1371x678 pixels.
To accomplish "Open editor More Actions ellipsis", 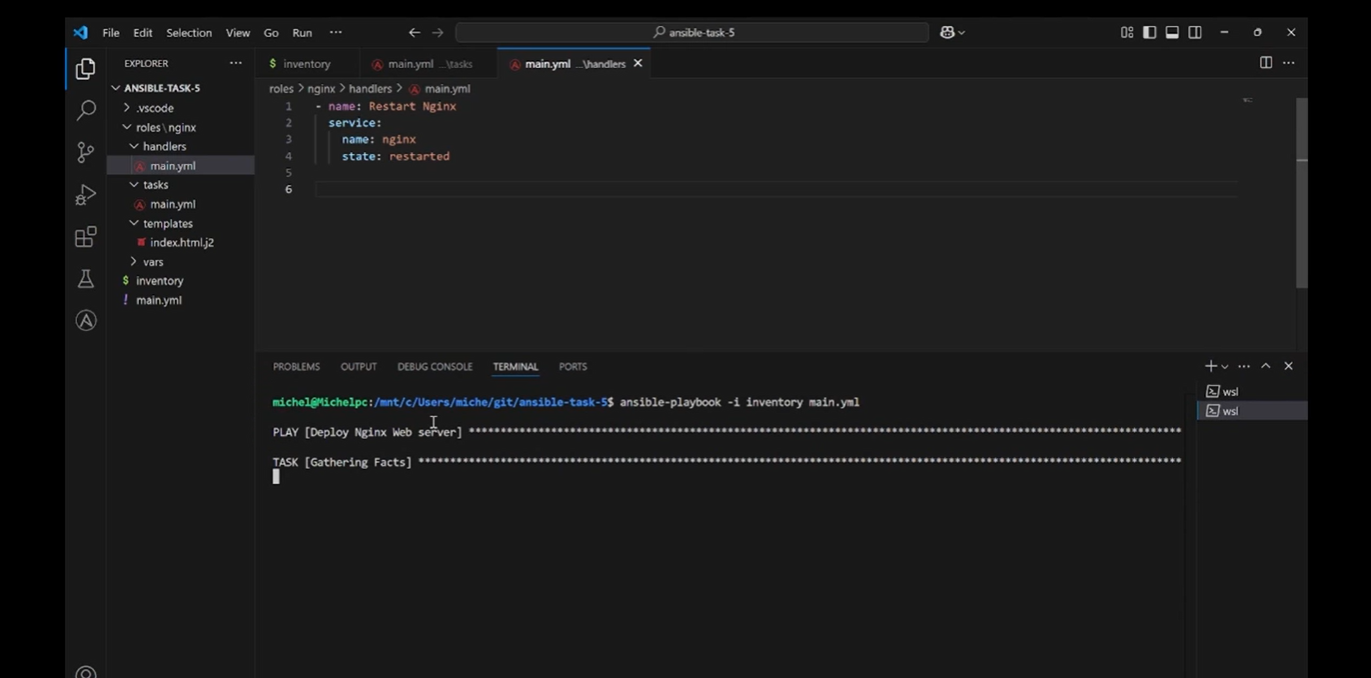I will click(x=1289, y=63).
